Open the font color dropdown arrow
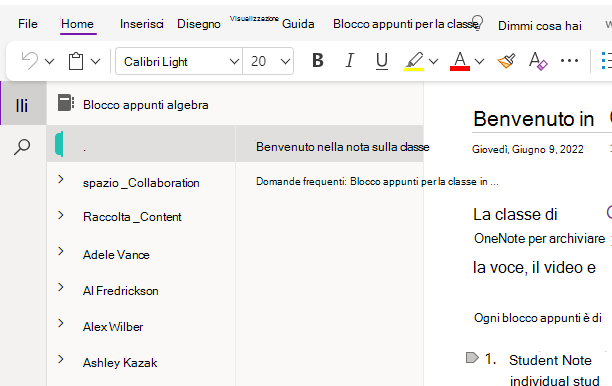612x386 pixels. (x=480, y=61)
